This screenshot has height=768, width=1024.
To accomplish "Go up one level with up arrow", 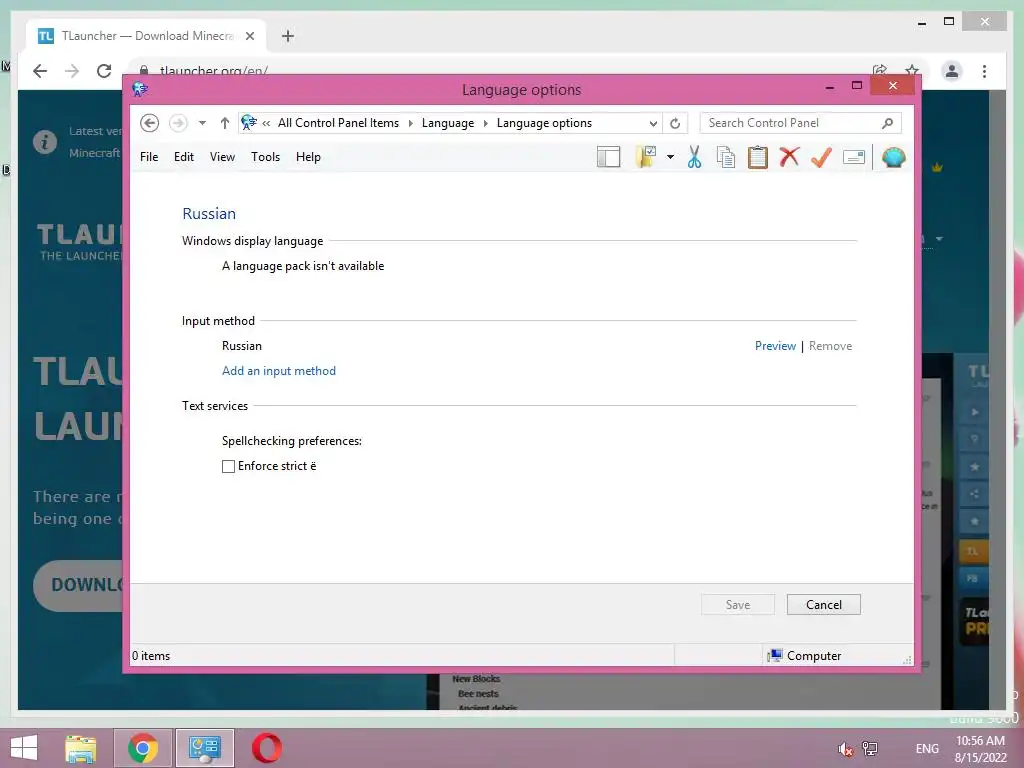I will pyautogui.click(x=225, y=123).
